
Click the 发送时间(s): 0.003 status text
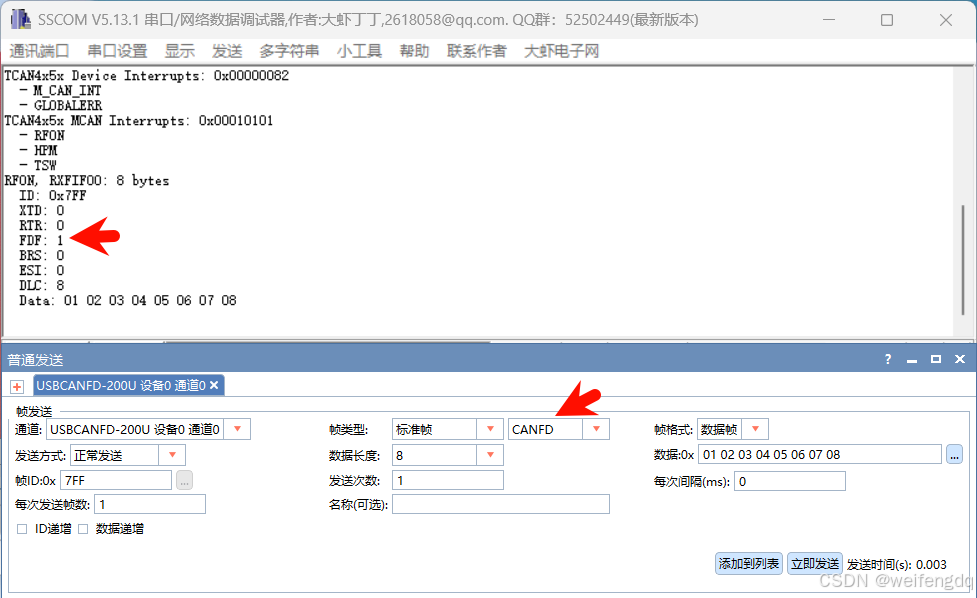897,564
